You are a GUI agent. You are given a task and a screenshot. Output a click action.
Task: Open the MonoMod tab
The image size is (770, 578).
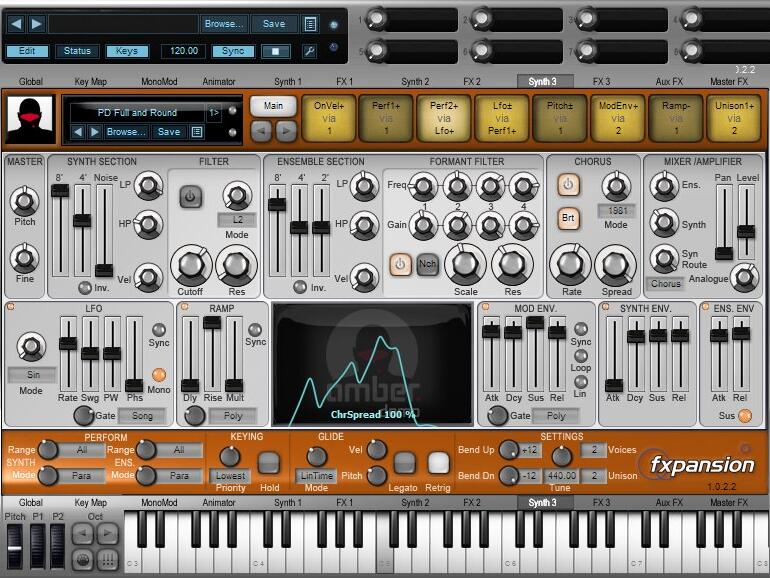(x=159, y=82)
